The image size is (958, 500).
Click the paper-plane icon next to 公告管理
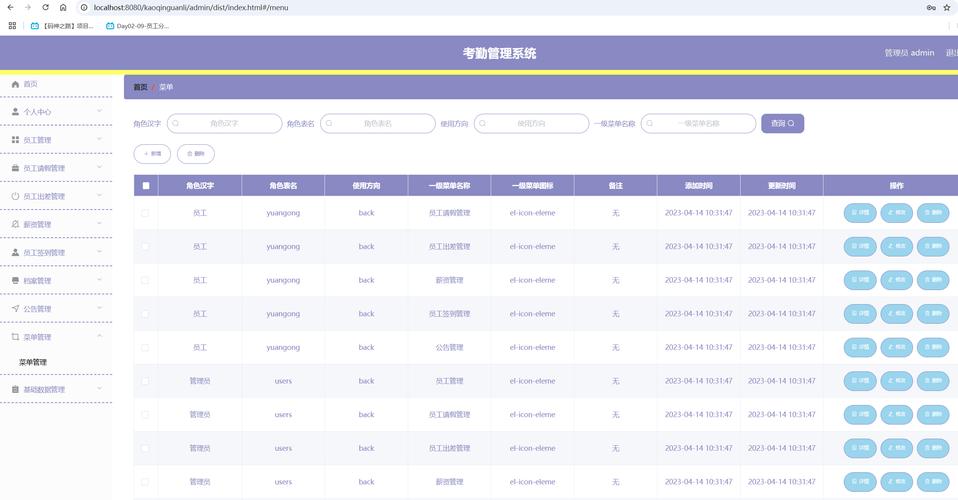coord(15,309)
